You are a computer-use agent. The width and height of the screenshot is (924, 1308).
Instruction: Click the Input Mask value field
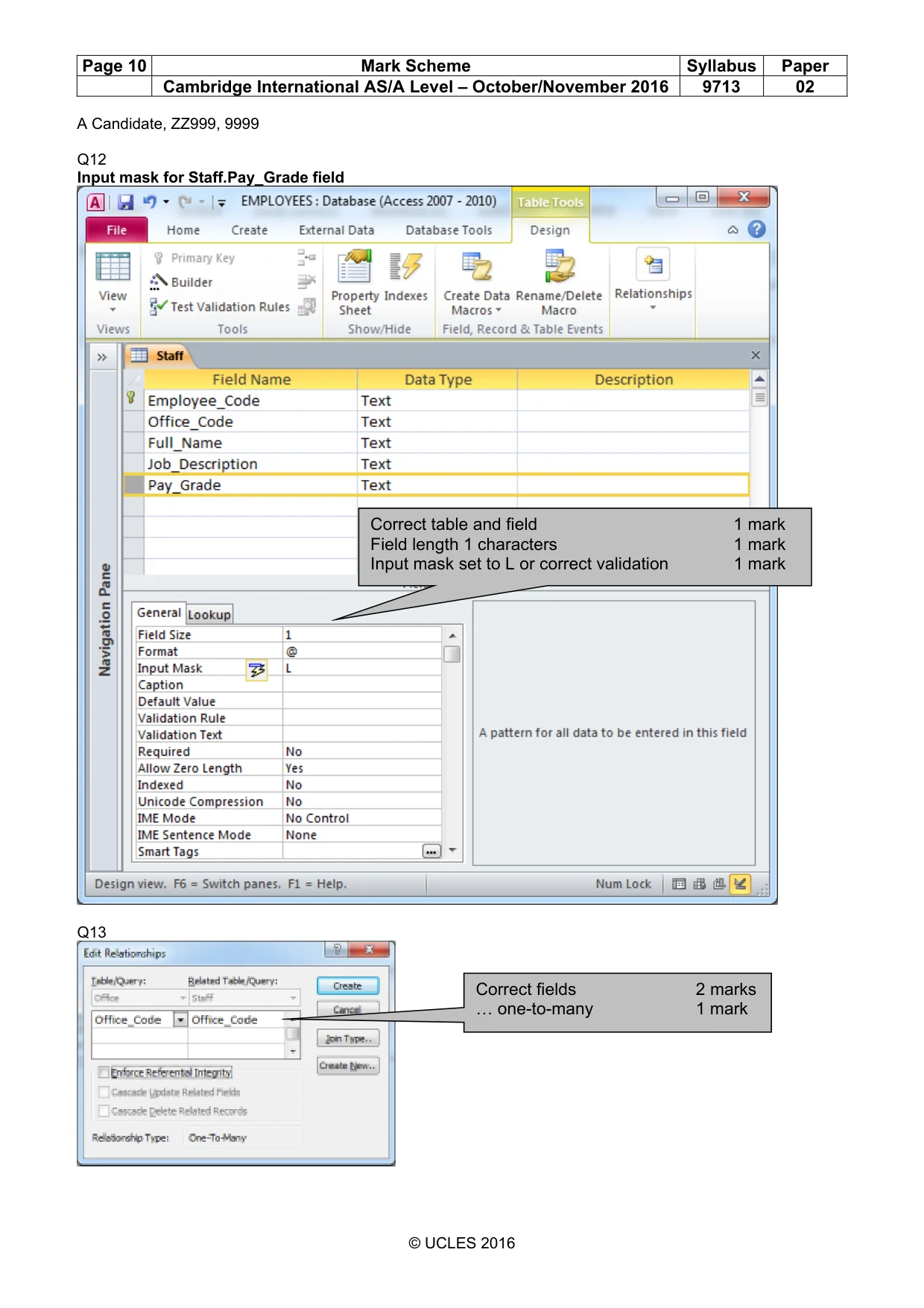coord(362,669)
